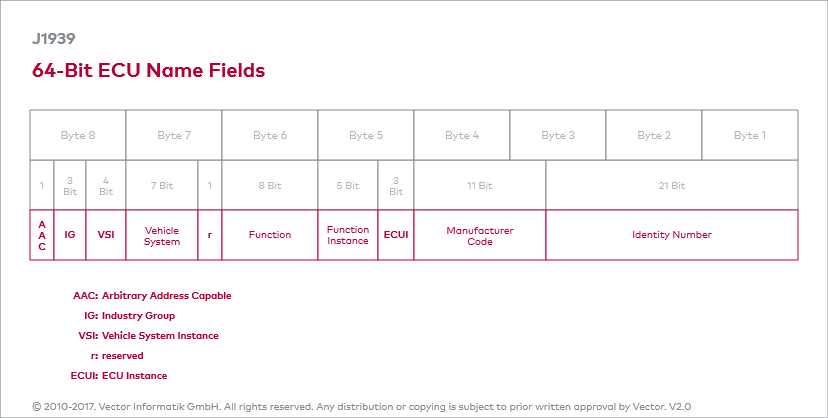Screen dimensions: 828x418
Task: Select the Vehicle System field cell
Action: click(x=162, y=235)
